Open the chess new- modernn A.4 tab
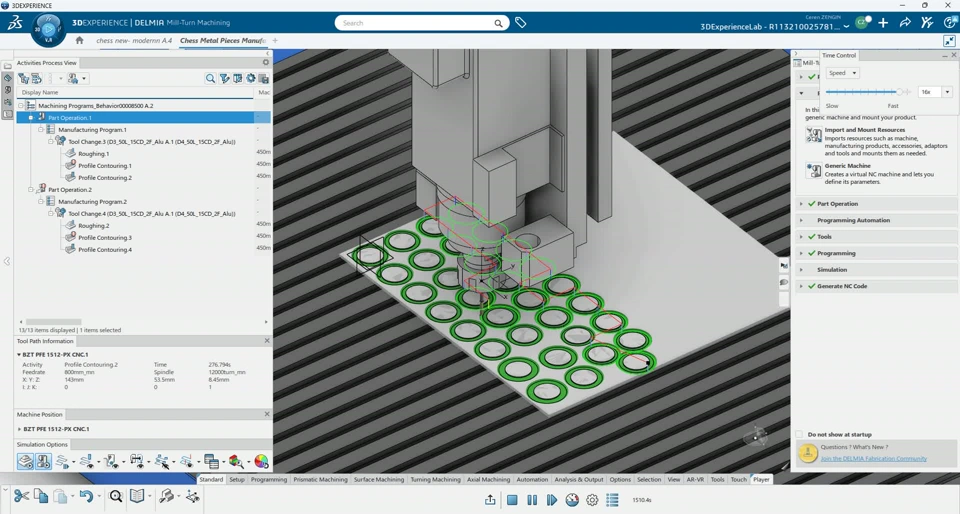 point(134,40)
